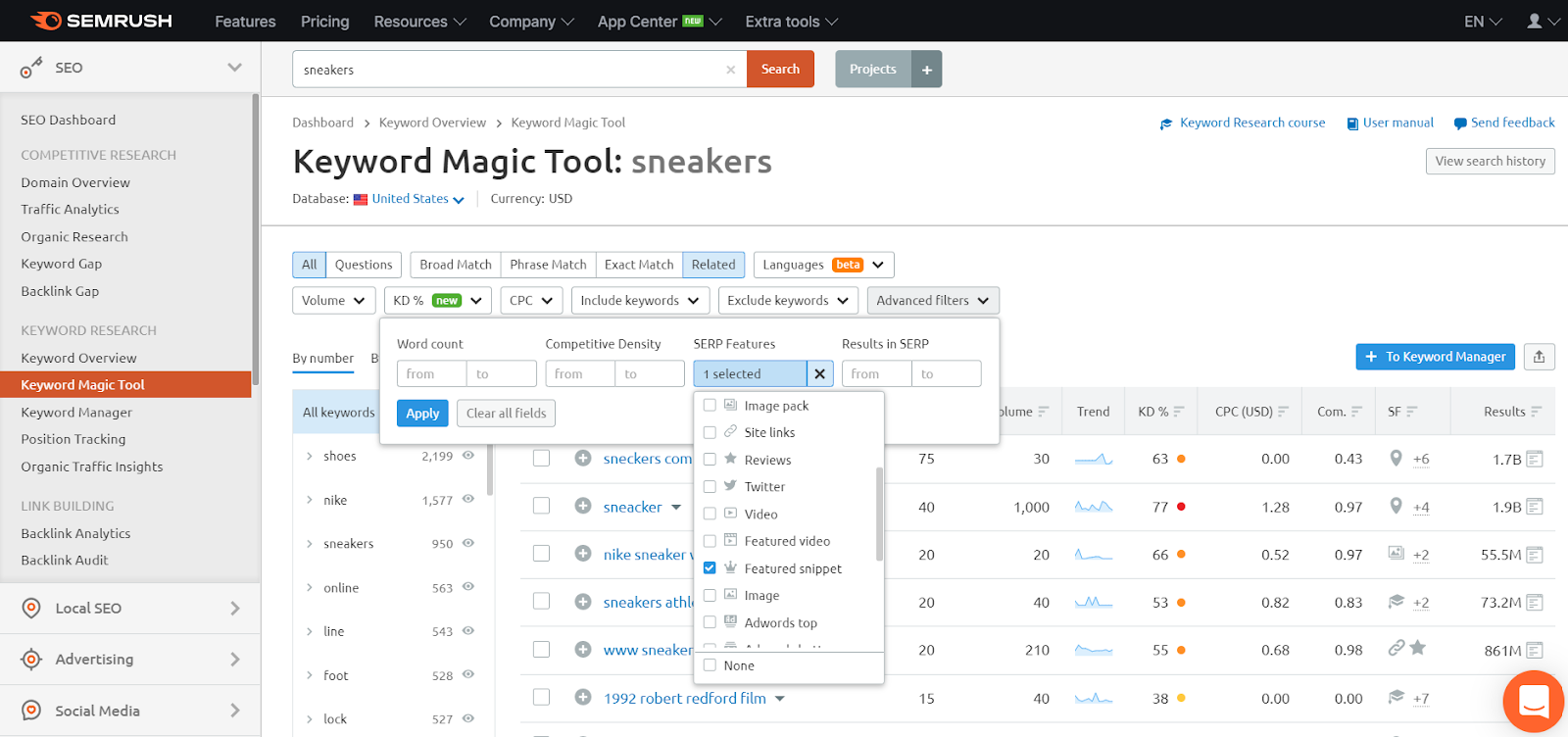Sort by CPC (USD) column icon
The image size is (1568, 737).
point(1283,412)
